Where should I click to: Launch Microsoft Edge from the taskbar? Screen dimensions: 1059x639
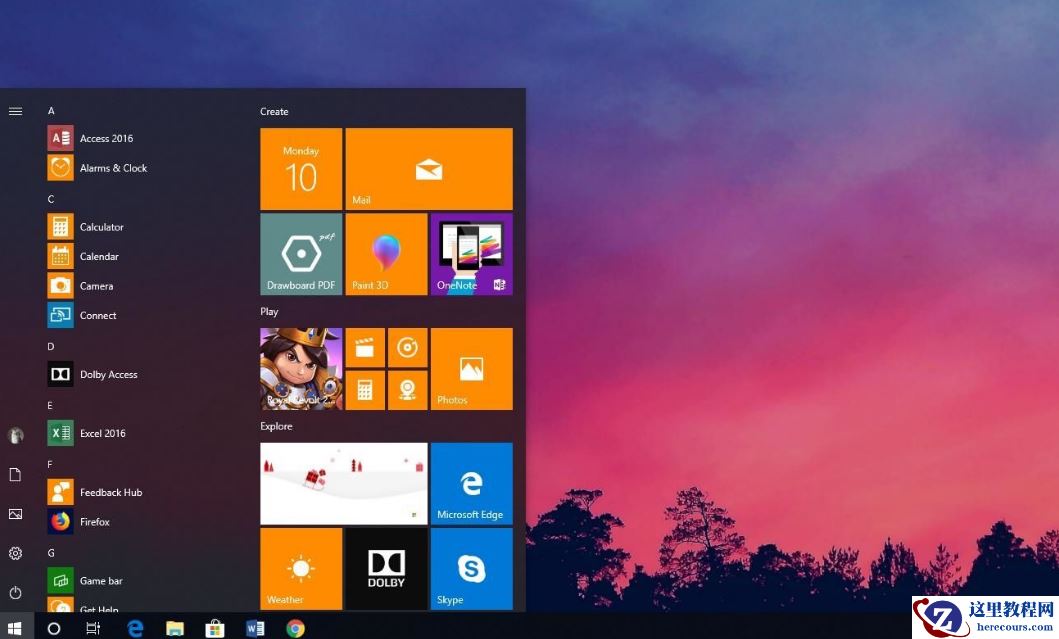click(x=135, y=627)
